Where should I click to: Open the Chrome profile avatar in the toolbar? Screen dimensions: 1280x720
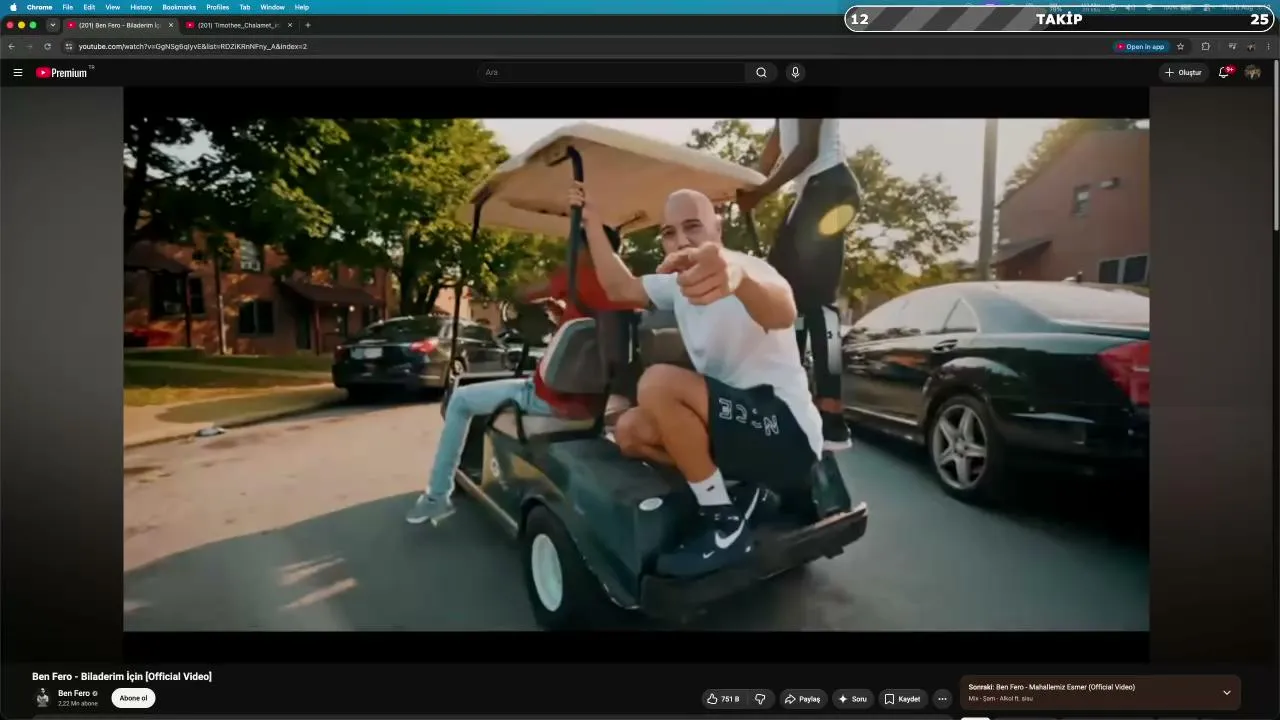click(1251, 46)
